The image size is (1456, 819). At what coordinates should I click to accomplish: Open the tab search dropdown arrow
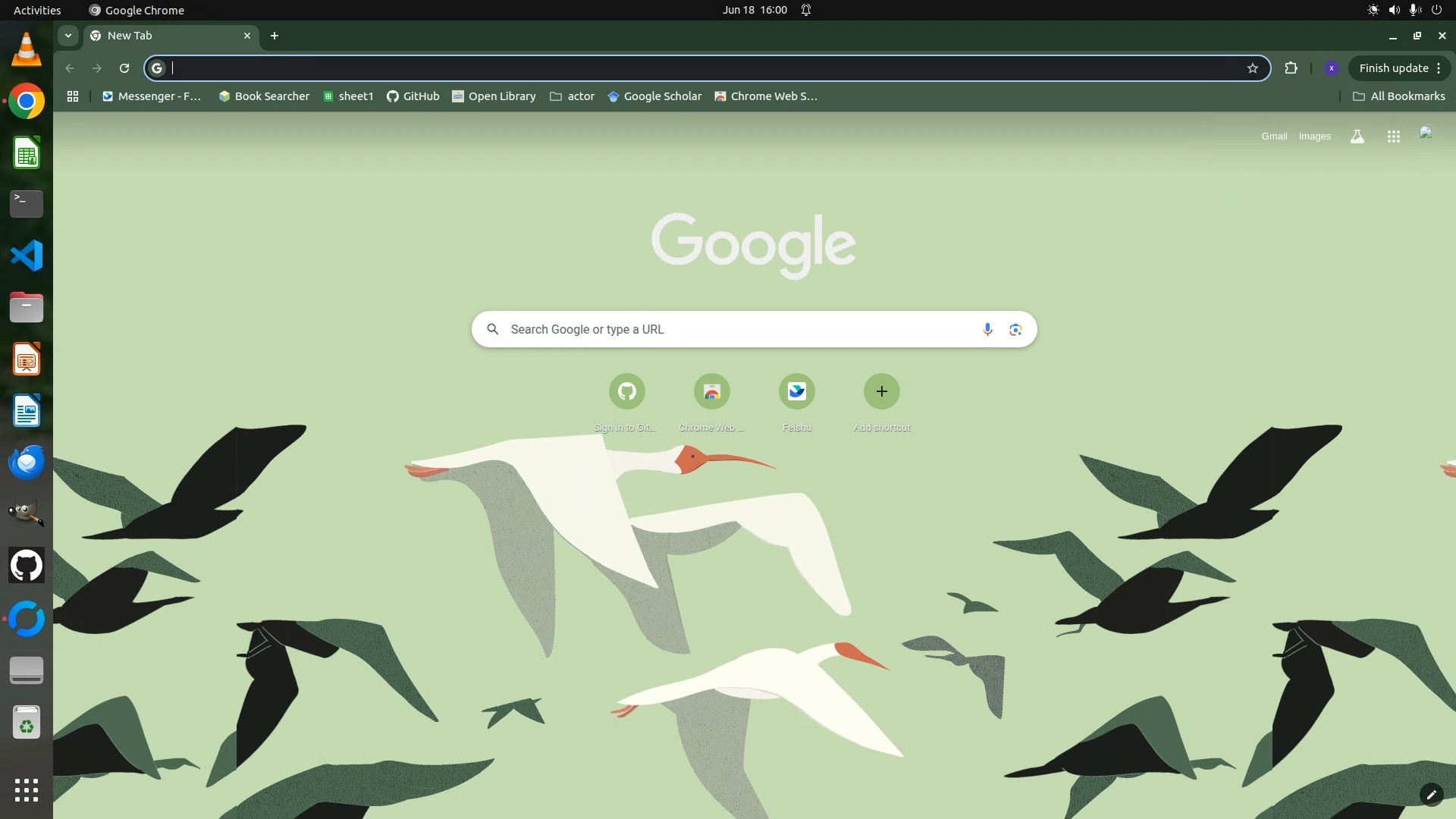(68, 36)
